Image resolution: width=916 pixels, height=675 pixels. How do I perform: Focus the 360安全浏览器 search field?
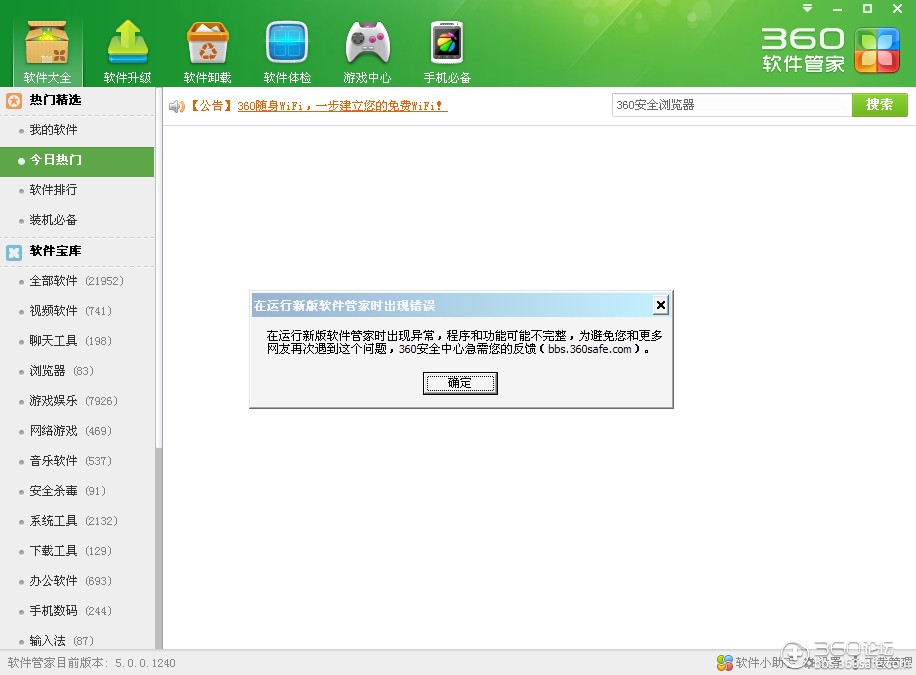tap(731, 105)
